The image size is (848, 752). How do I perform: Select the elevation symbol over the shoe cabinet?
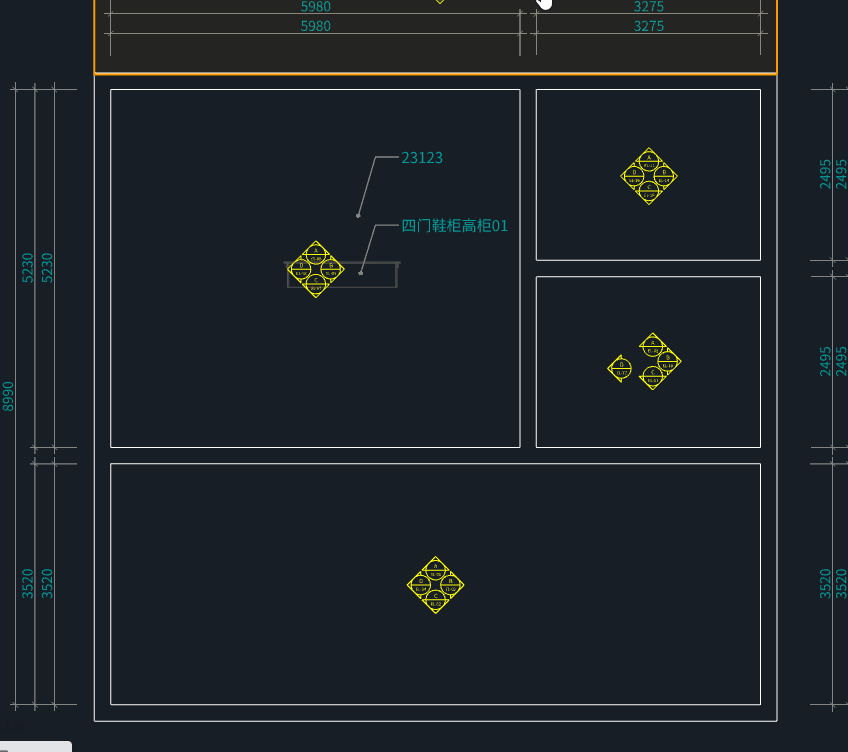pos(315,269)
